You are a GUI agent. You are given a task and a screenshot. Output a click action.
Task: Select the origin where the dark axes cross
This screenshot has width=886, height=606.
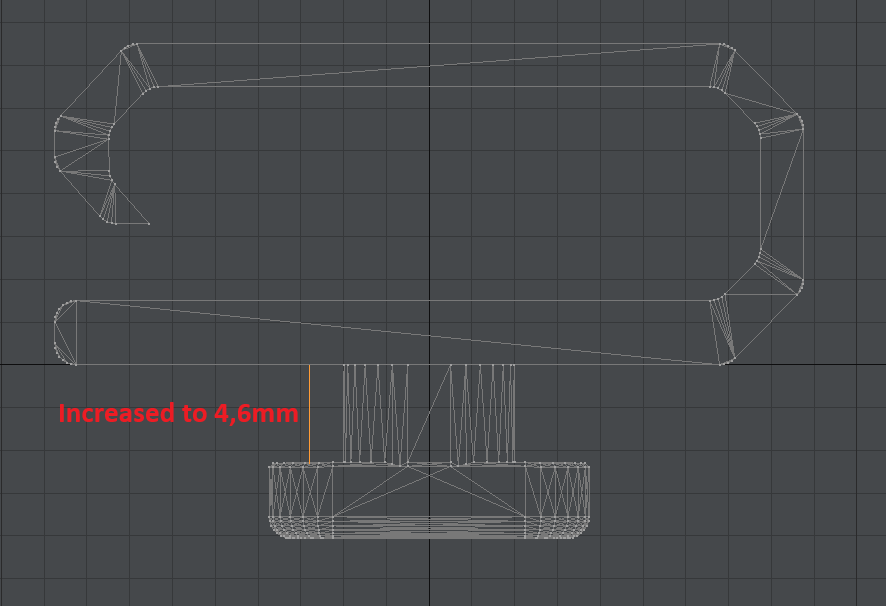click(430, 364)
